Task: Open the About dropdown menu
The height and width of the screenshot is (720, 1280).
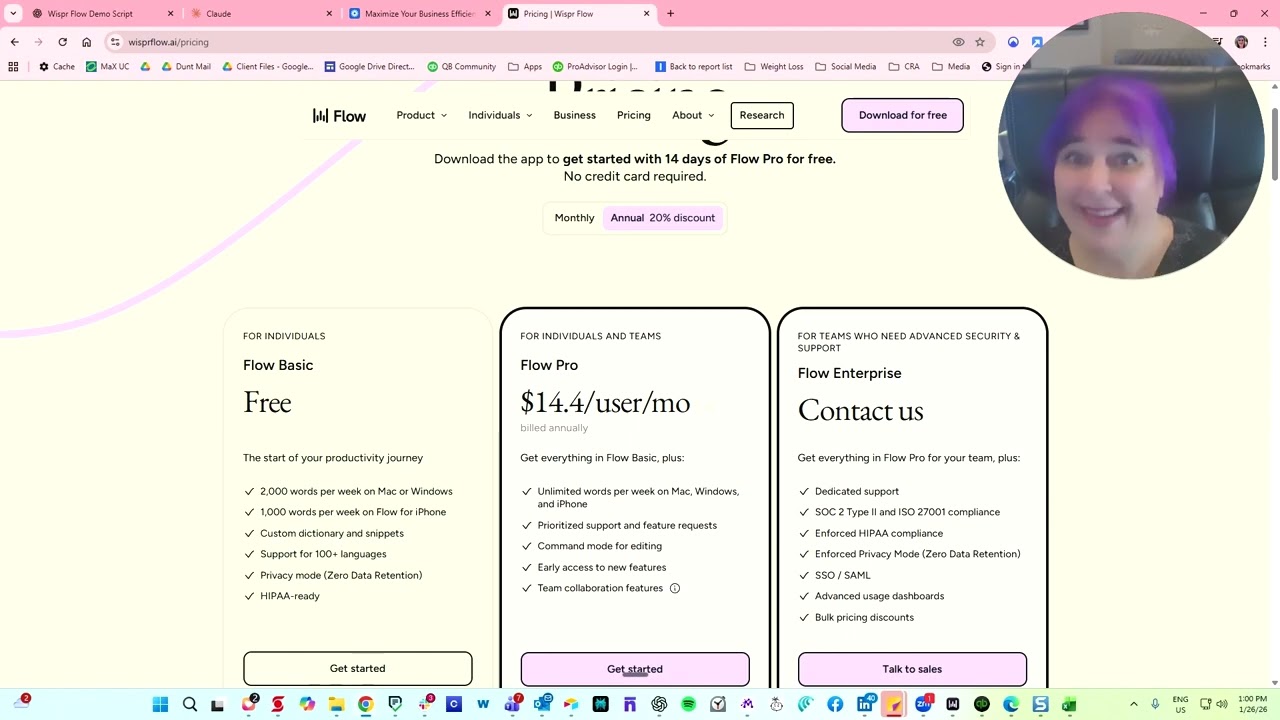Action: pos(693,115)
